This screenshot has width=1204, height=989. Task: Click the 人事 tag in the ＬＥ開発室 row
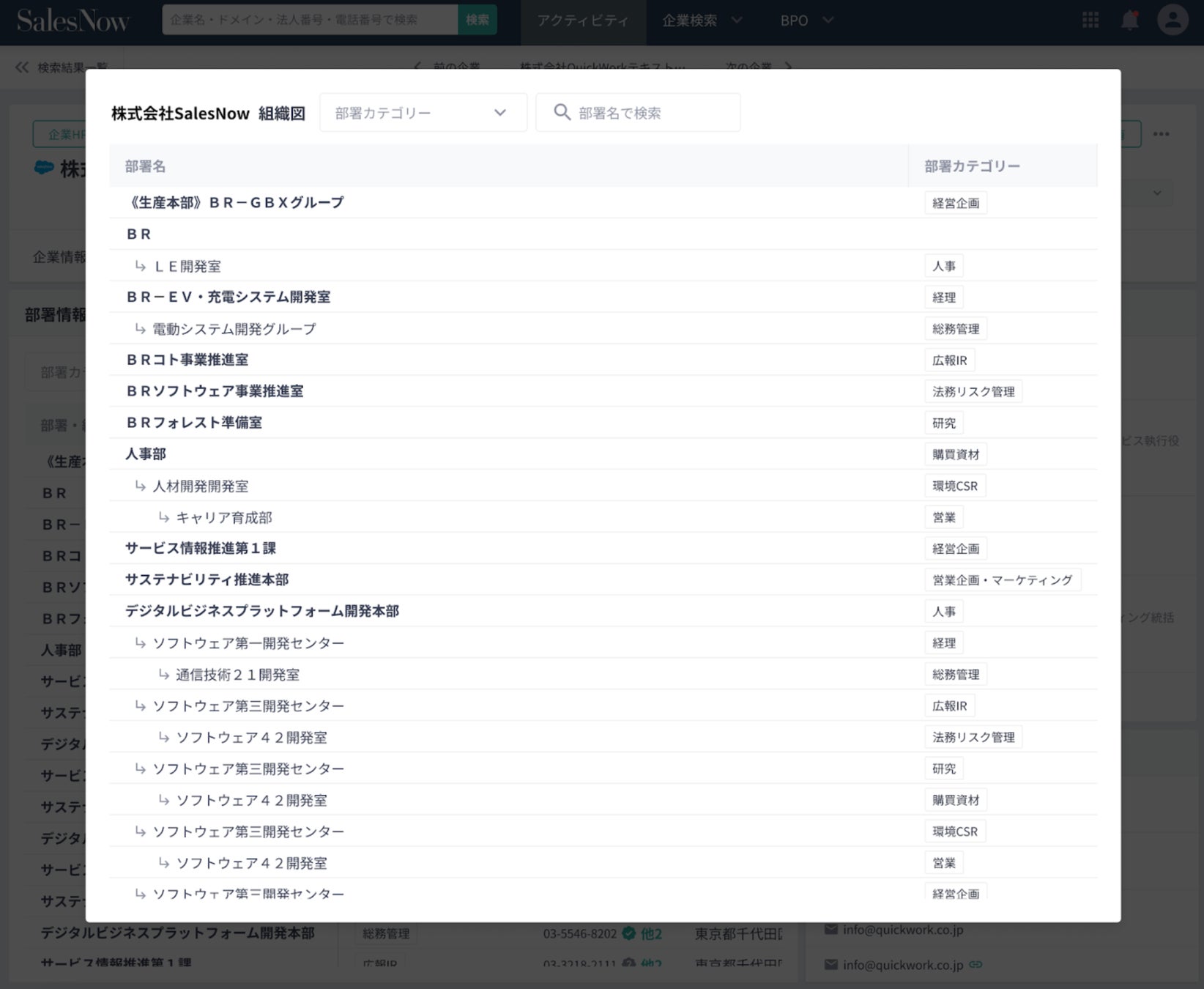[944, 266]
